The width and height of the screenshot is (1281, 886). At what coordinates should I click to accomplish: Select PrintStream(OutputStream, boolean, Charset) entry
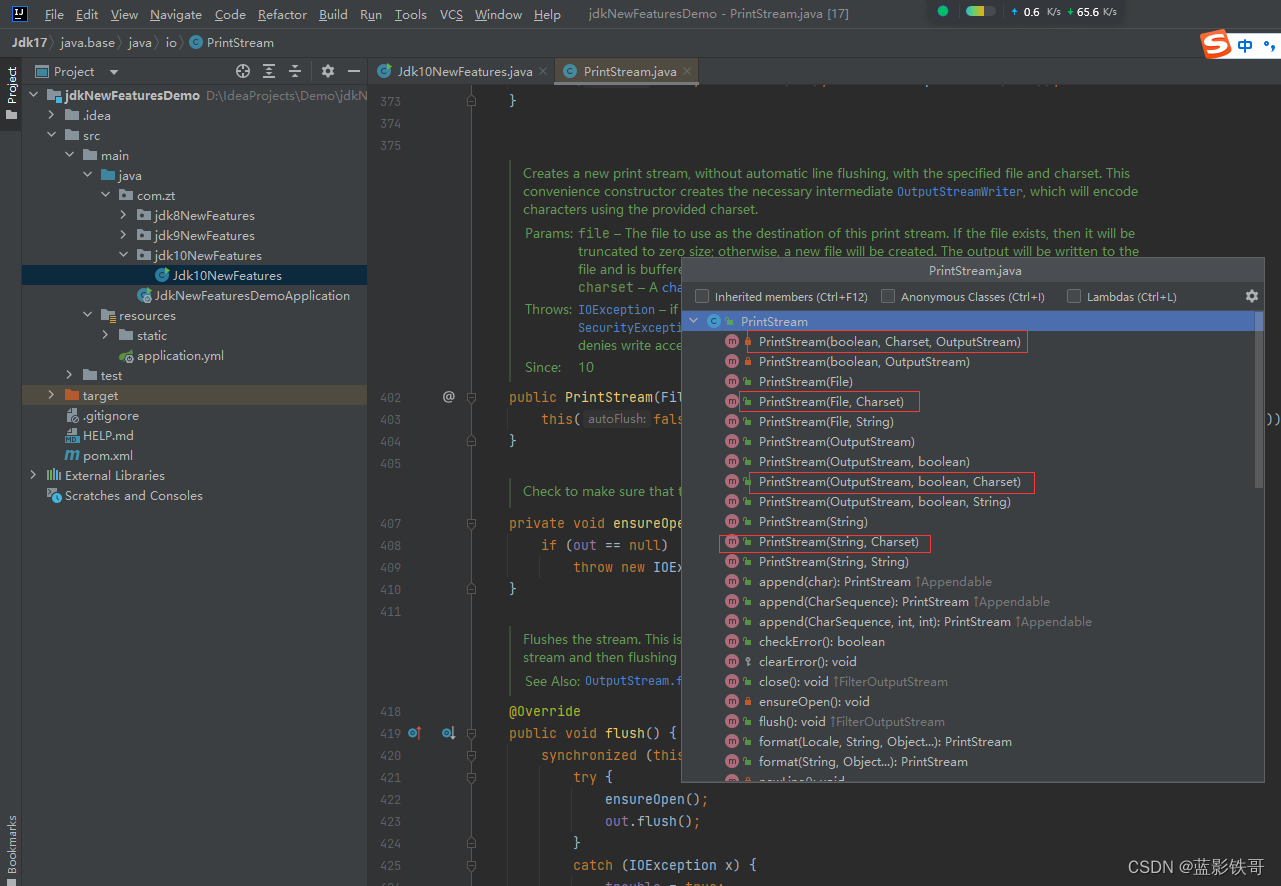[x=890, y=481]
